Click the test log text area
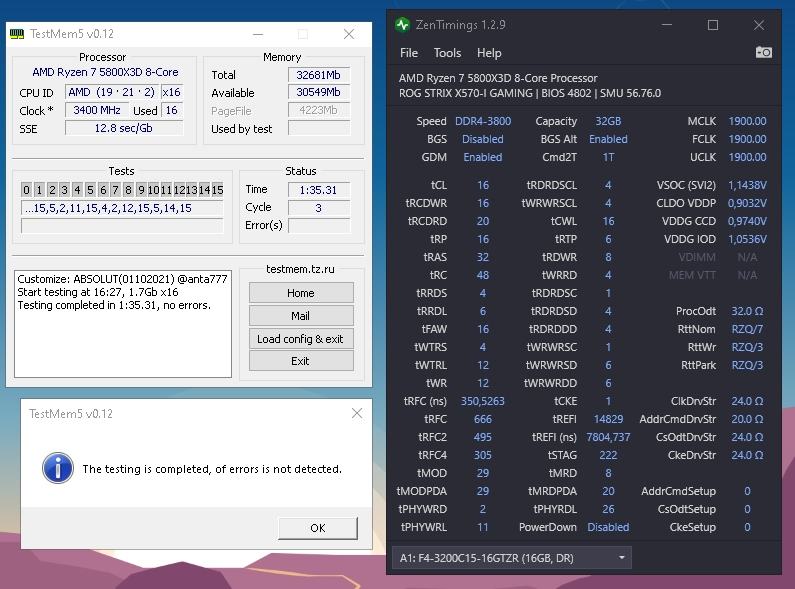The image size is (795, 589). pos(123,324)
